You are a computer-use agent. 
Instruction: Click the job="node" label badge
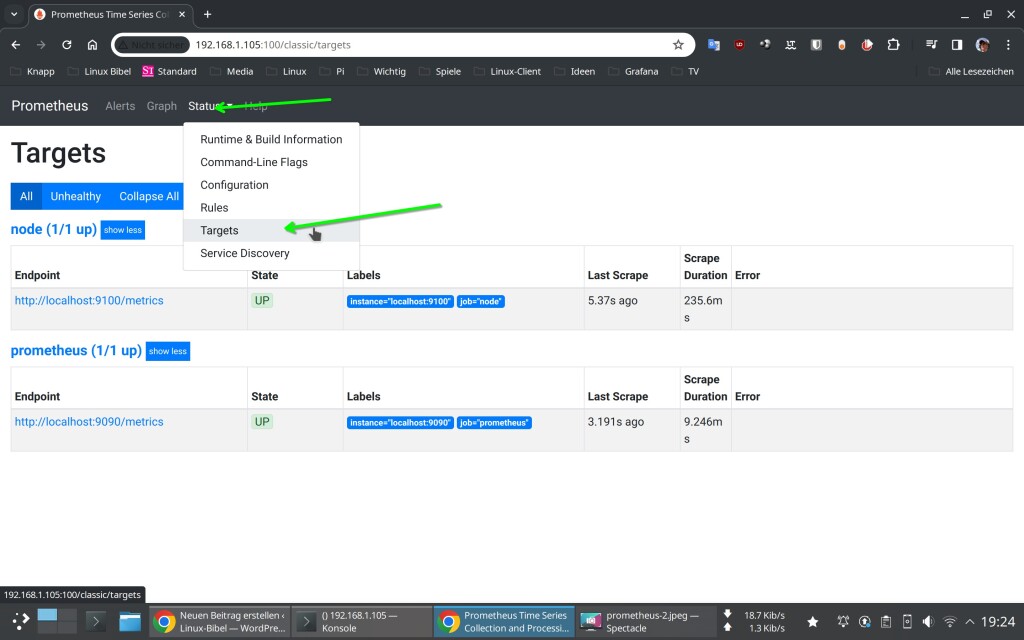click(481, 302)
